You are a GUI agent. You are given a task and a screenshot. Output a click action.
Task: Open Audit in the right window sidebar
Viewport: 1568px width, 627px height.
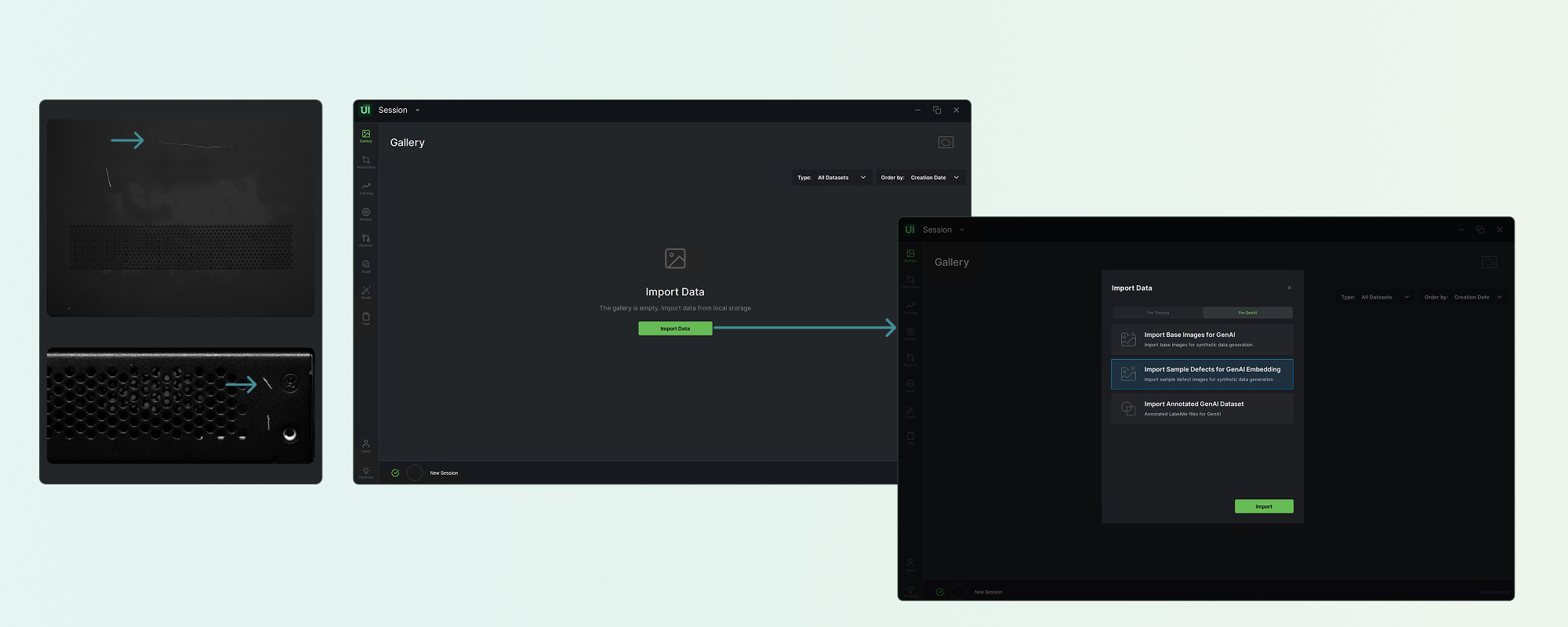click(x=910, y=386)
